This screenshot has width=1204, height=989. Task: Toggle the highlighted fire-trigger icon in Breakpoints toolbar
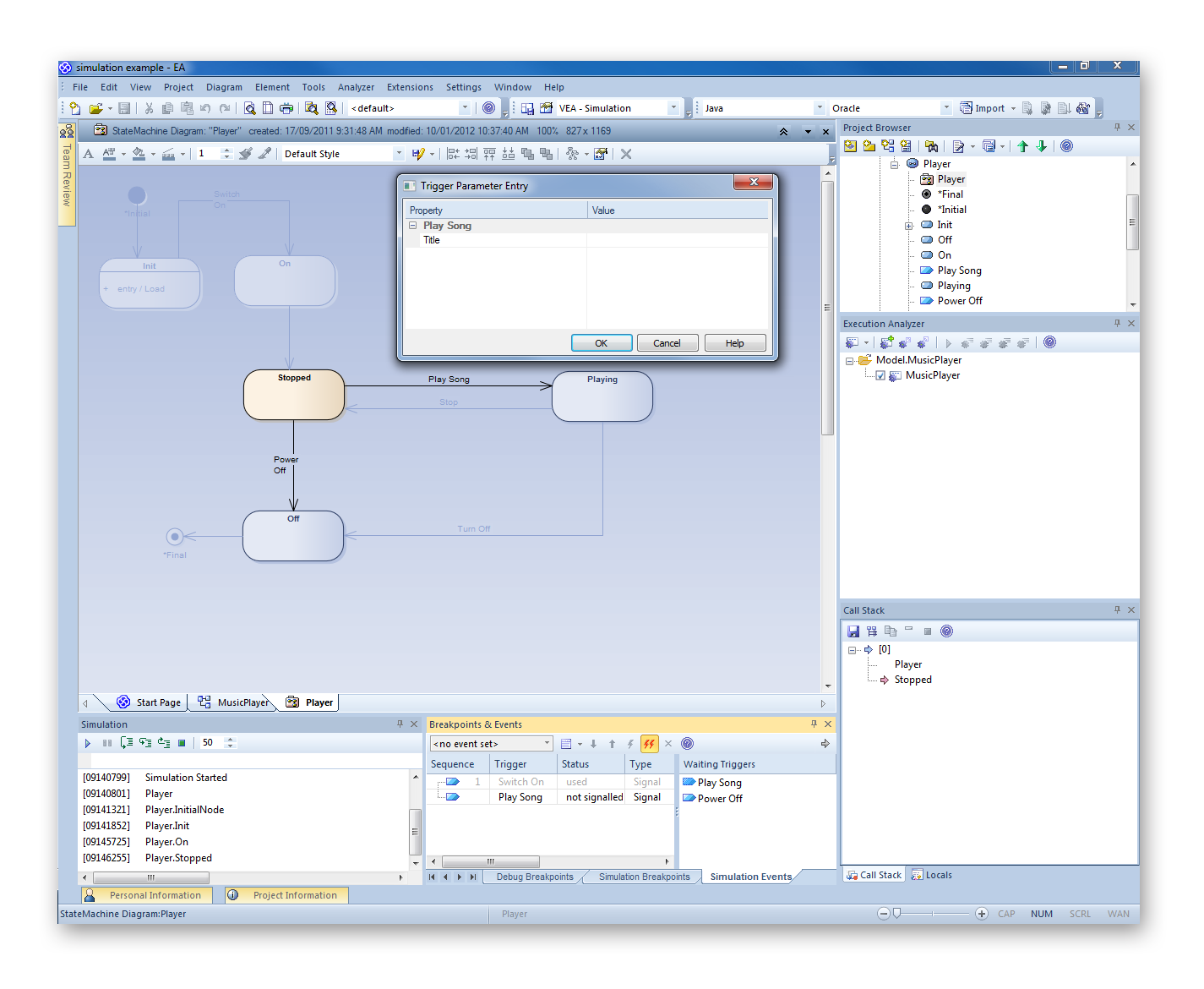[649, 744]
